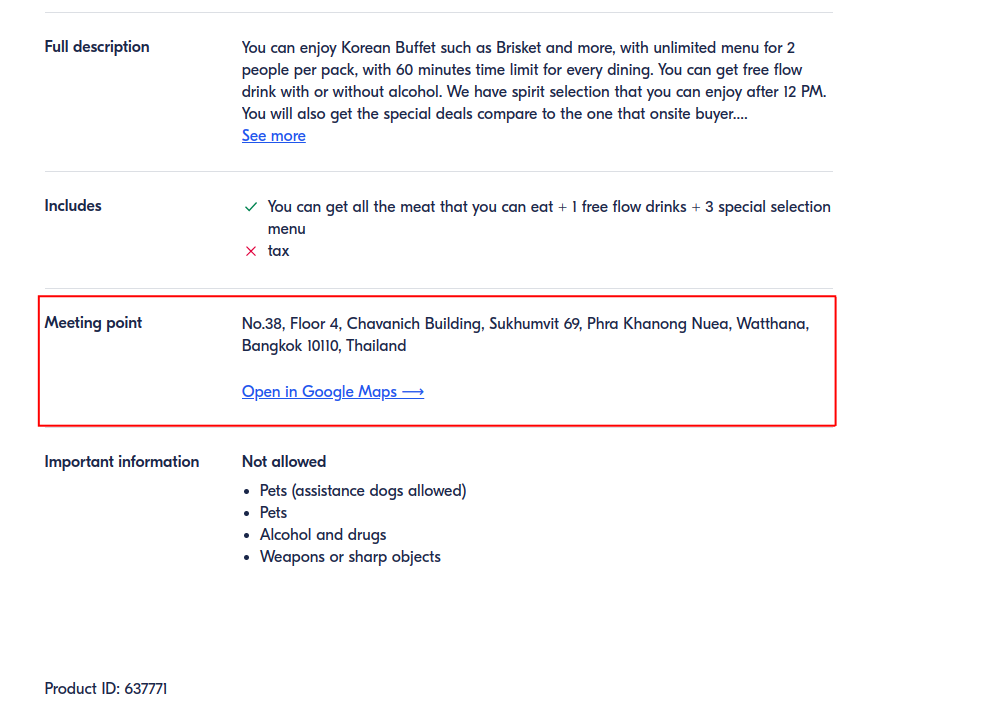Click the assistance dogs allowed bullet
987x721 pixels.
tap(363, 491)
